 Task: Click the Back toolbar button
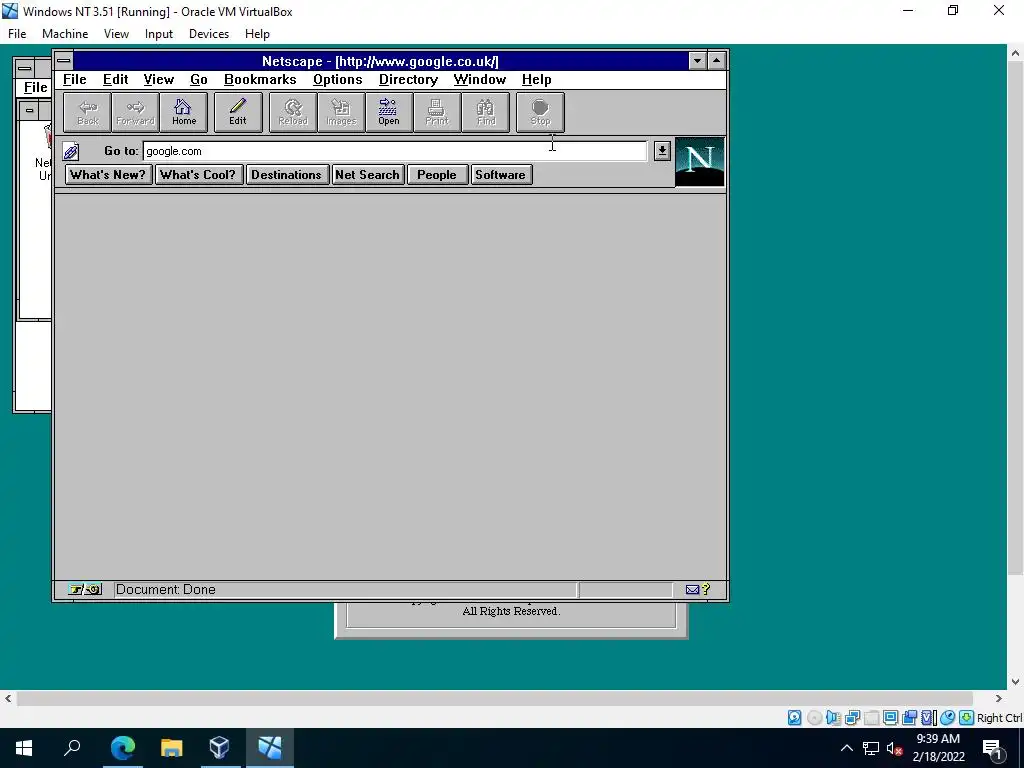pos(88,112)
